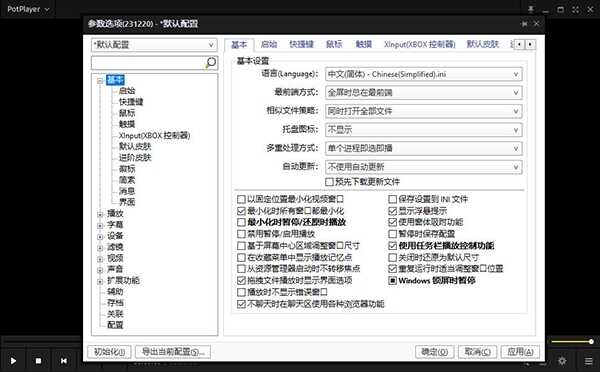
Task: Pin the options dialog with the pin icon
Action: [x=524, y=24]
